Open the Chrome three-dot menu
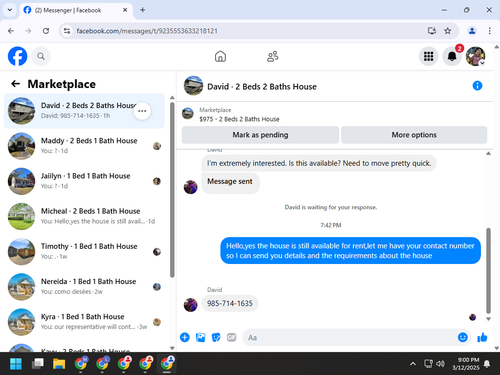The width and height of the screenshot is (500, 375). pyautogui.click(x=489, y=31)
